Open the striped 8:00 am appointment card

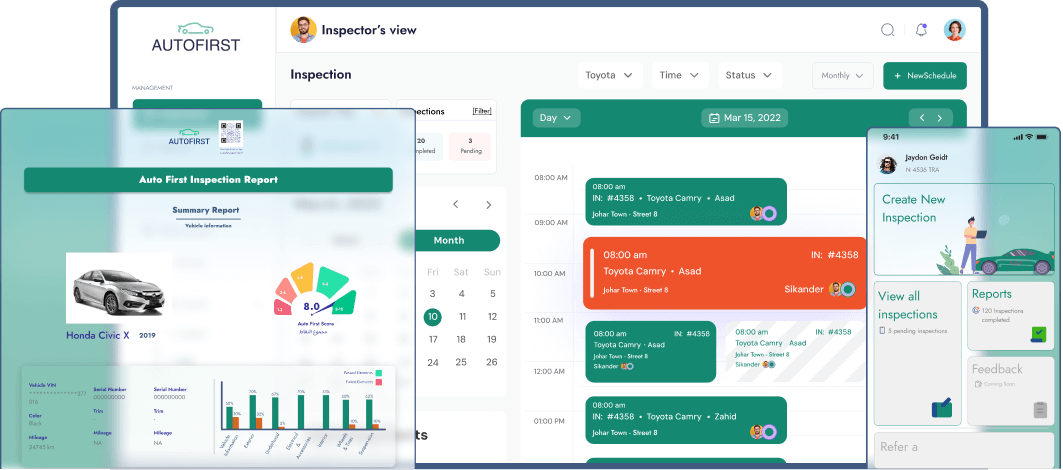[x=795, y=351]
